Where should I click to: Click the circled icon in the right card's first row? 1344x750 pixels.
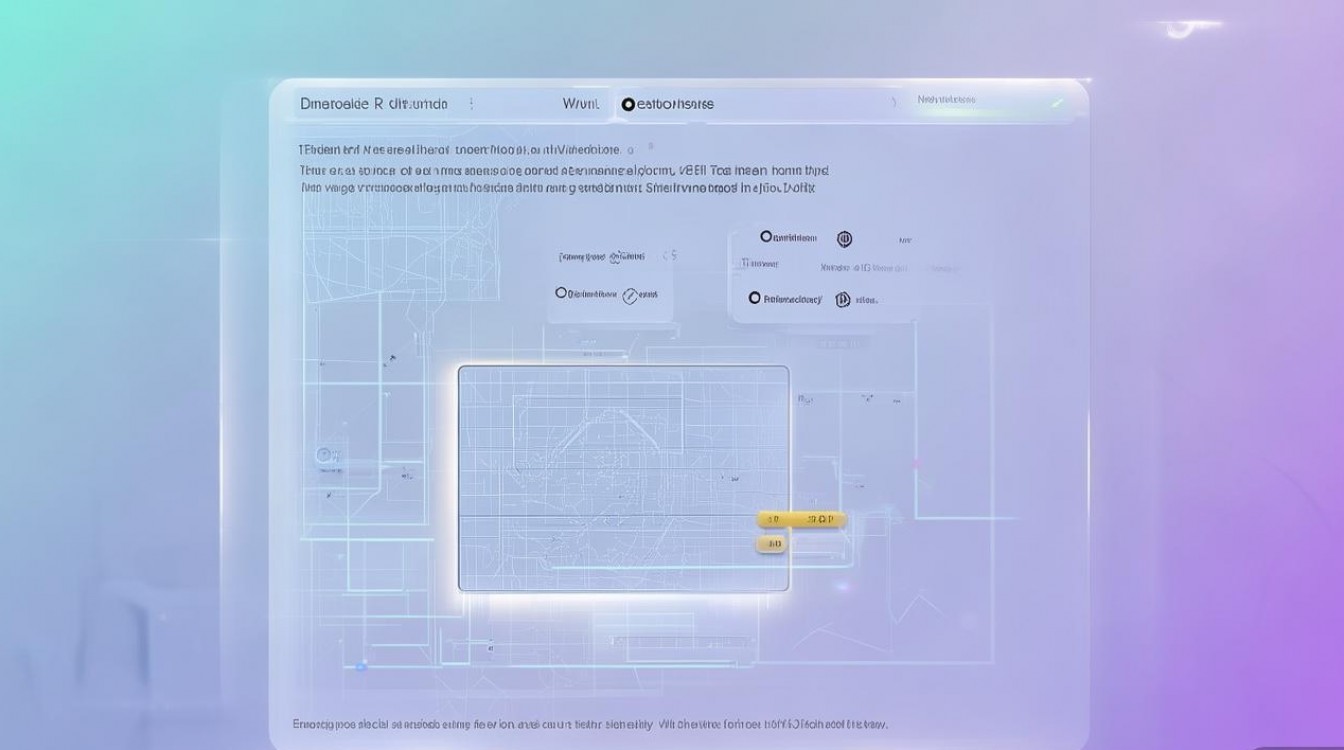(844, 238)
